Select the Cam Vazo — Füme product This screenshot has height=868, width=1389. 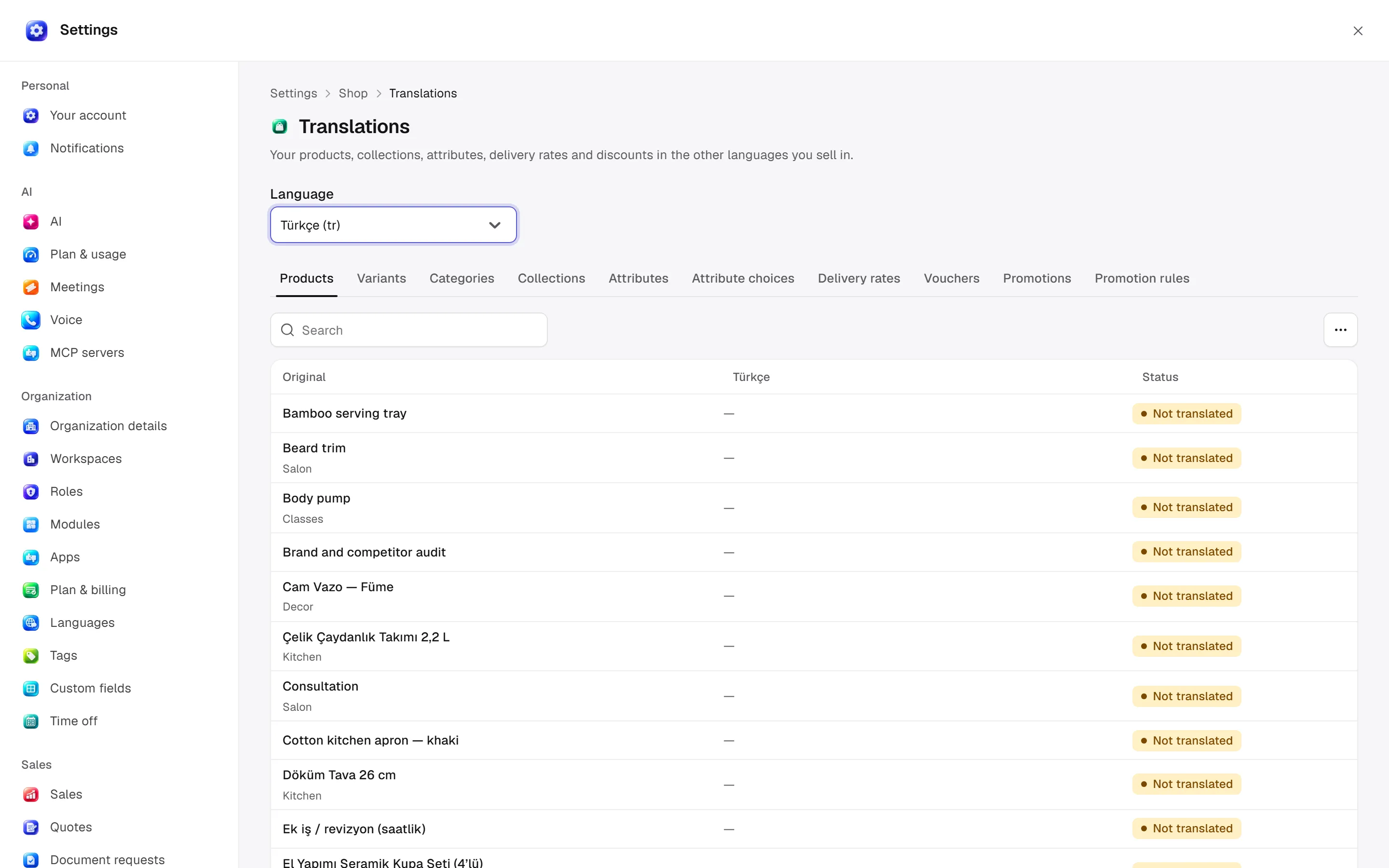click(x=813, y=597)
